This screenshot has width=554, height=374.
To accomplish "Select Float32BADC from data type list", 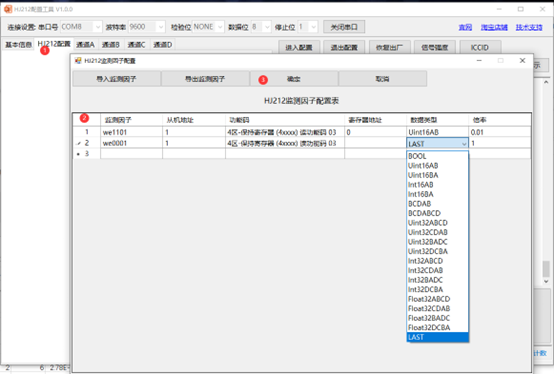I will (x=437, y=318).
